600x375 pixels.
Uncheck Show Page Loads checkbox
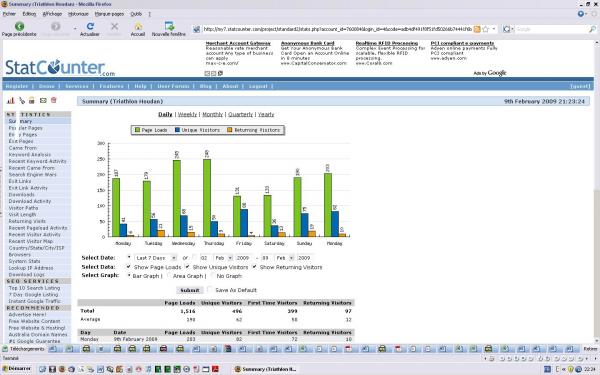(129, 267)
